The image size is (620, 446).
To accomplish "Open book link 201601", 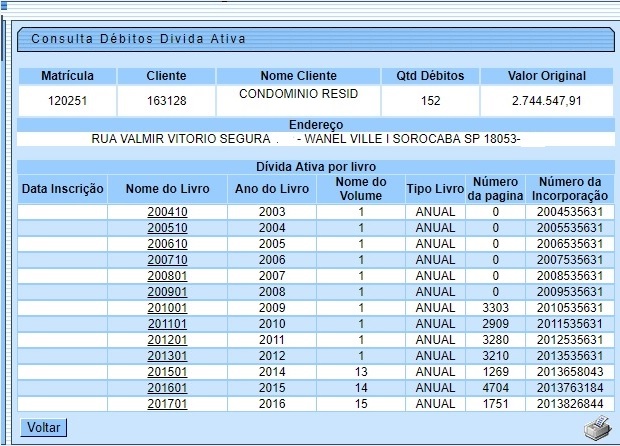I will (x=167, y=388).
